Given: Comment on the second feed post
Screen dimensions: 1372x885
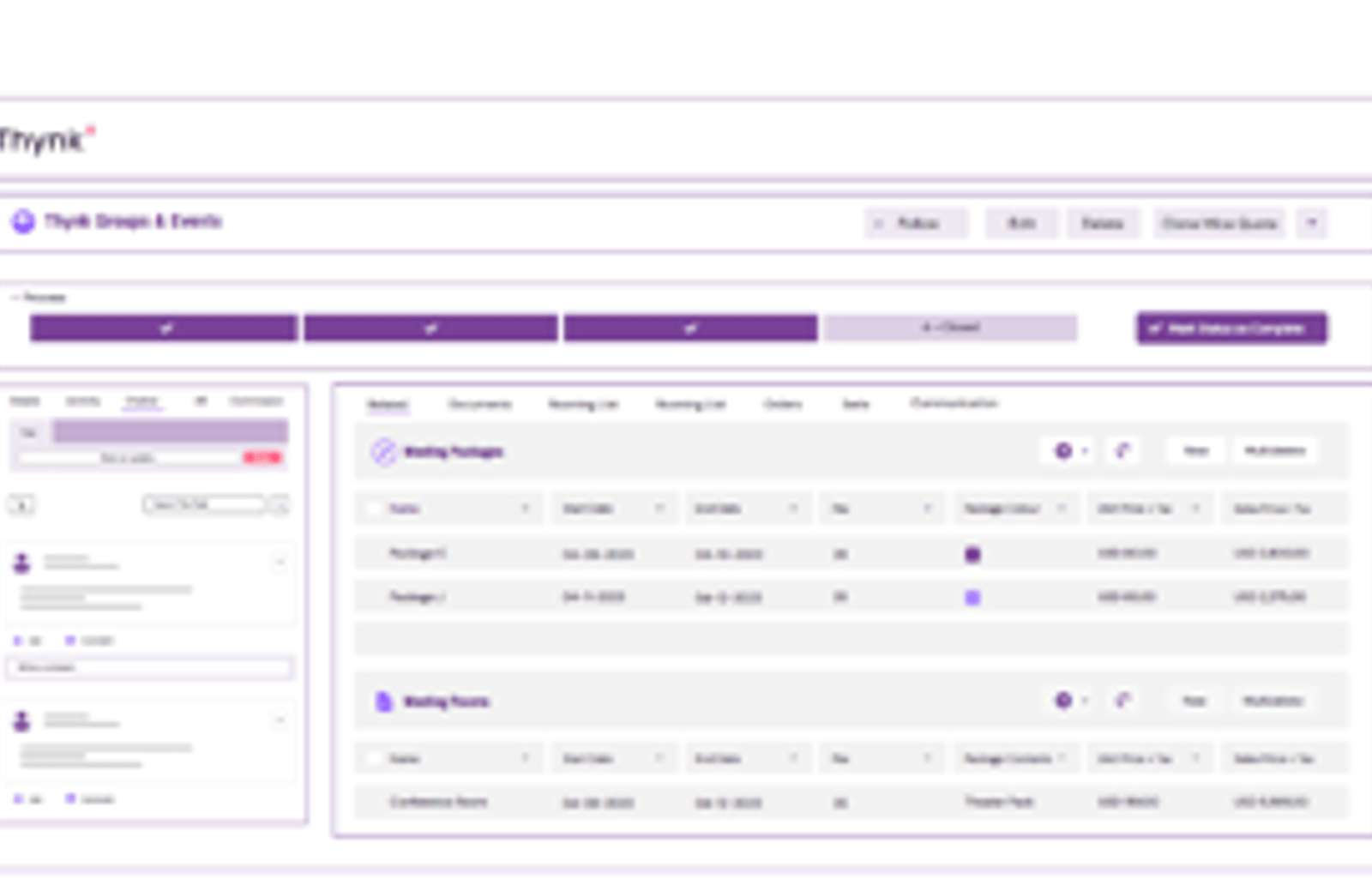Looking at the screenshot, I should click(x=90, y=799).
